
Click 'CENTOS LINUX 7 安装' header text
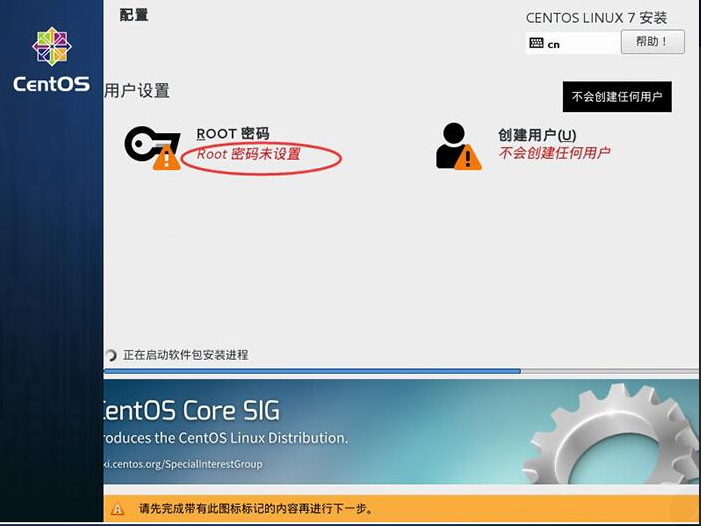point(596,18)
